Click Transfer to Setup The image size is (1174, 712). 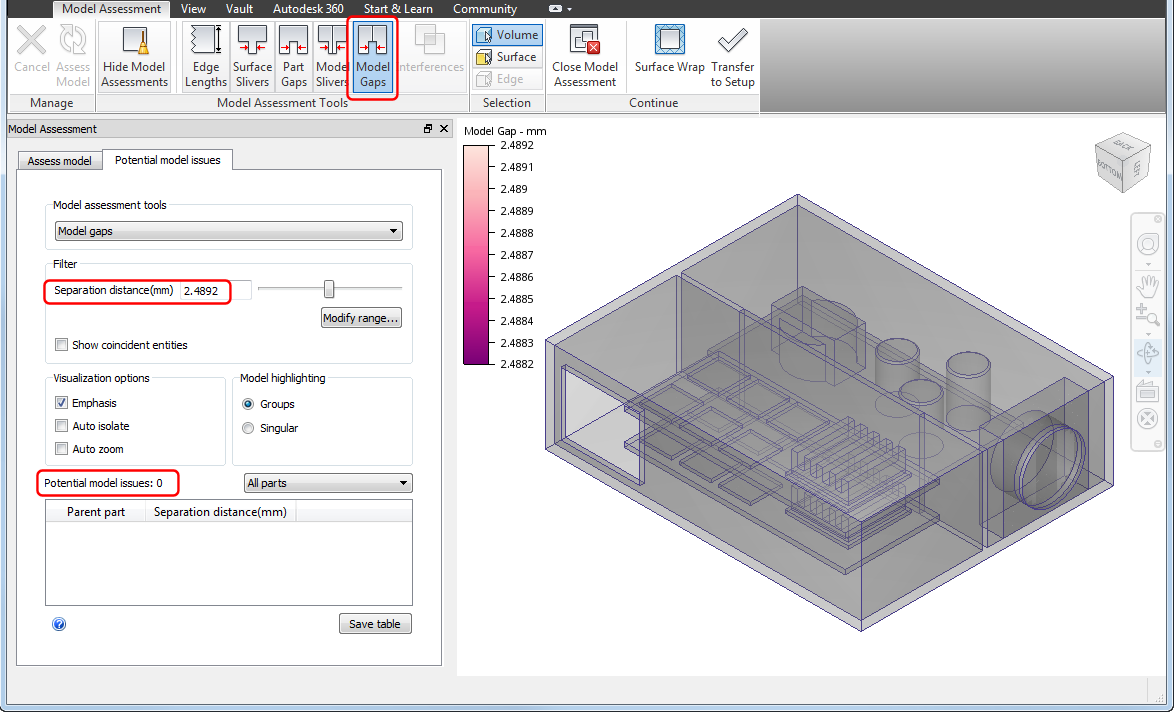point(732,57)
